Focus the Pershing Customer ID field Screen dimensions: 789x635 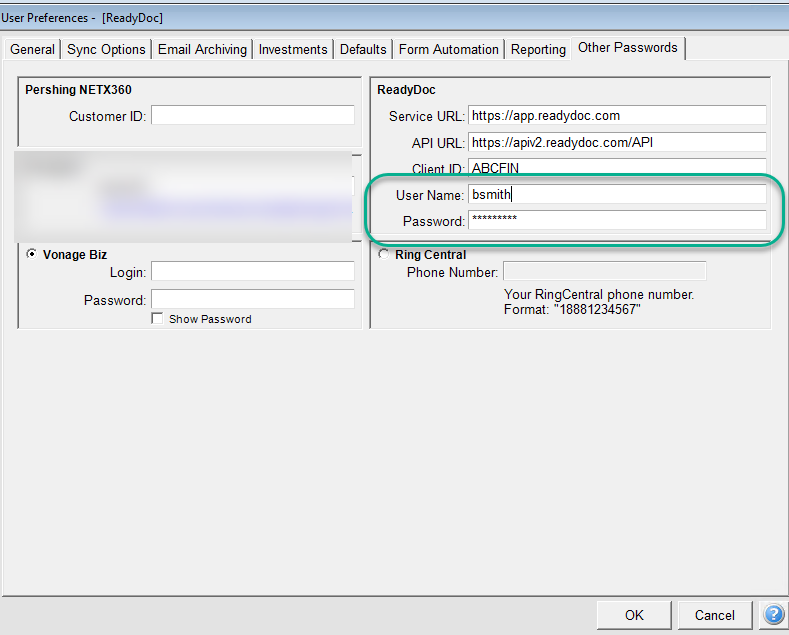click(x=253, y=115)
